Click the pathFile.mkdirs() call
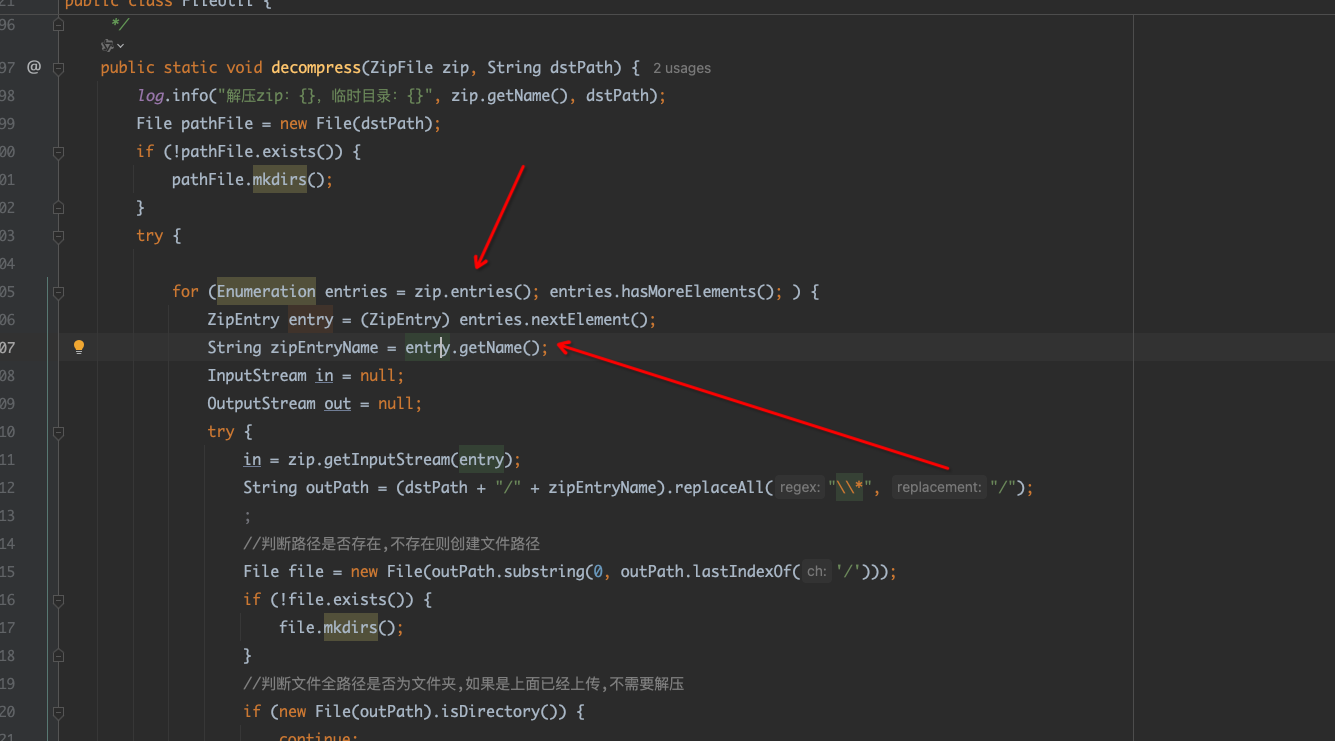Image resolution: width=1335 pixels, height=741 pixels. point(252,179)
